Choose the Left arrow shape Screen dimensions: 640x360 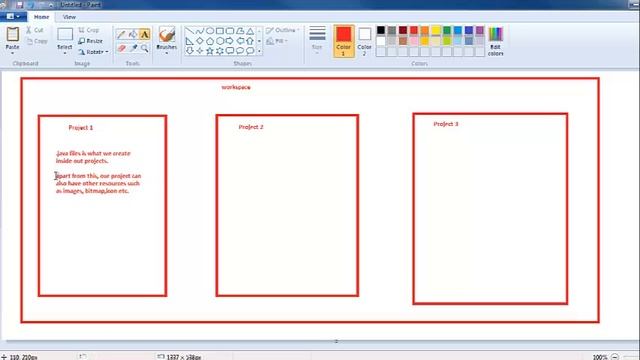tap(240, 41)
